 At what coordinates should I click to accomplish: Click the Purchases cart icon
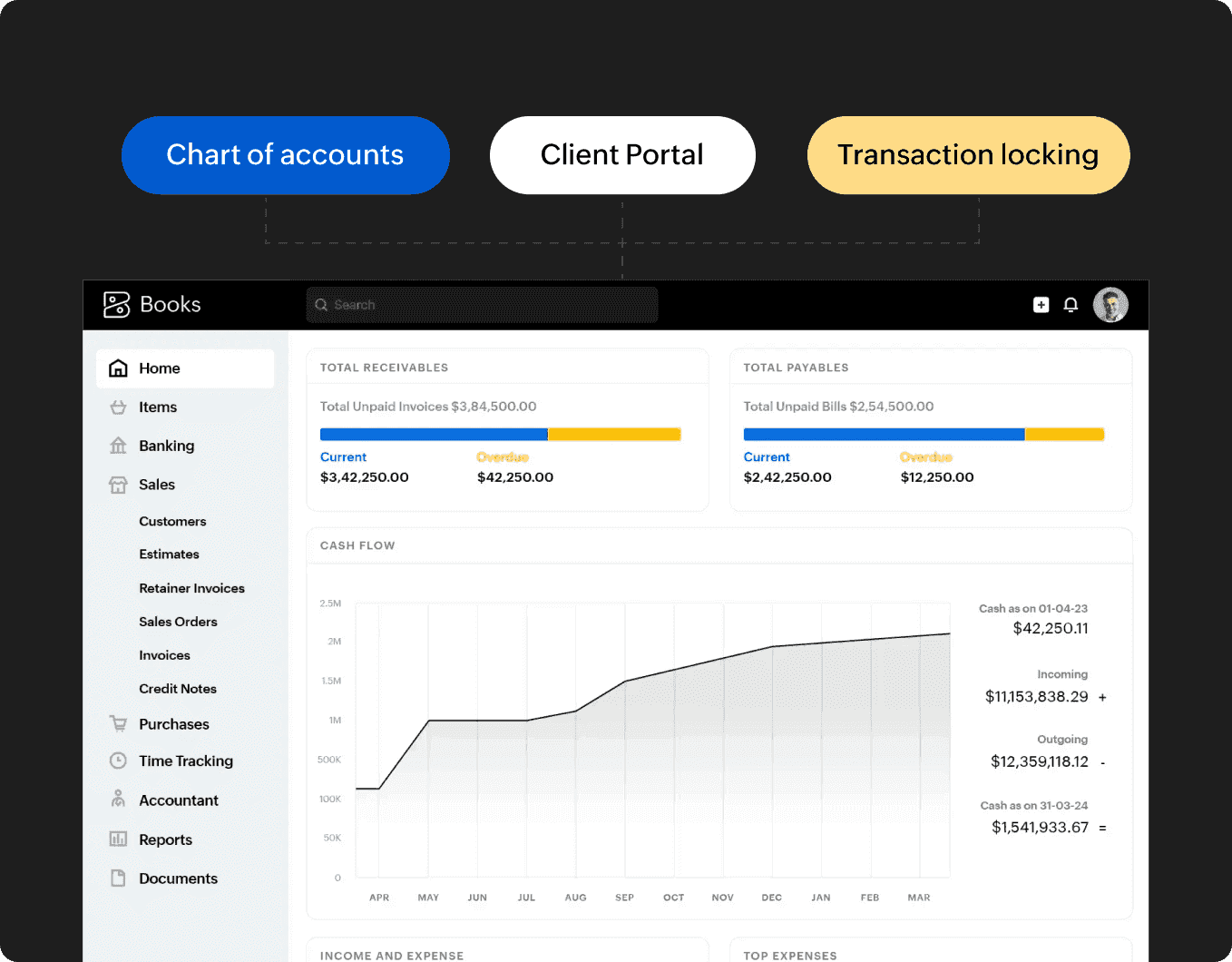click(118, 724)
